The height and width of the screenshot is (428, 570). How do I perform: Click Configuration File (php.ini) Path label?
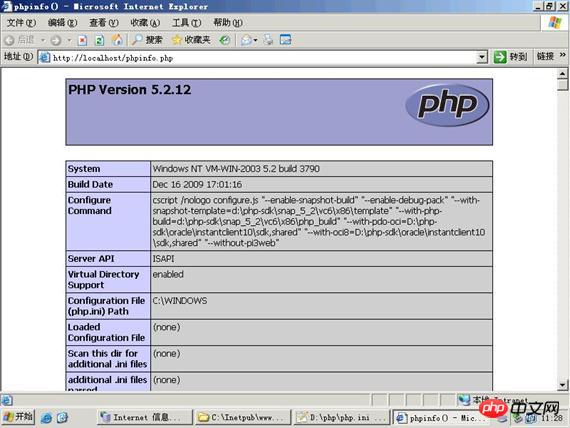pyautogui.click(x=106, y=306)
